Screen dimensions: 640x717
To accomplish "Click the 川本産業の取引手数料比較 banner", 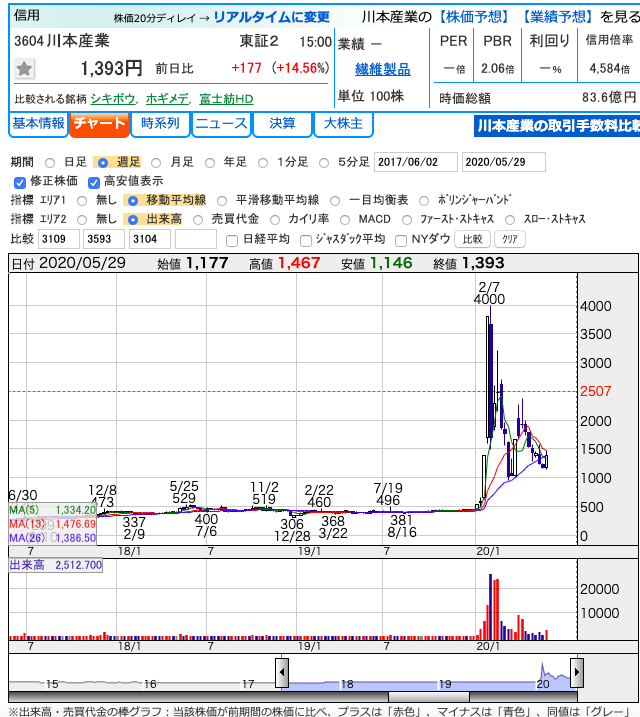I will pyautogui.click(x=557, y=126).
